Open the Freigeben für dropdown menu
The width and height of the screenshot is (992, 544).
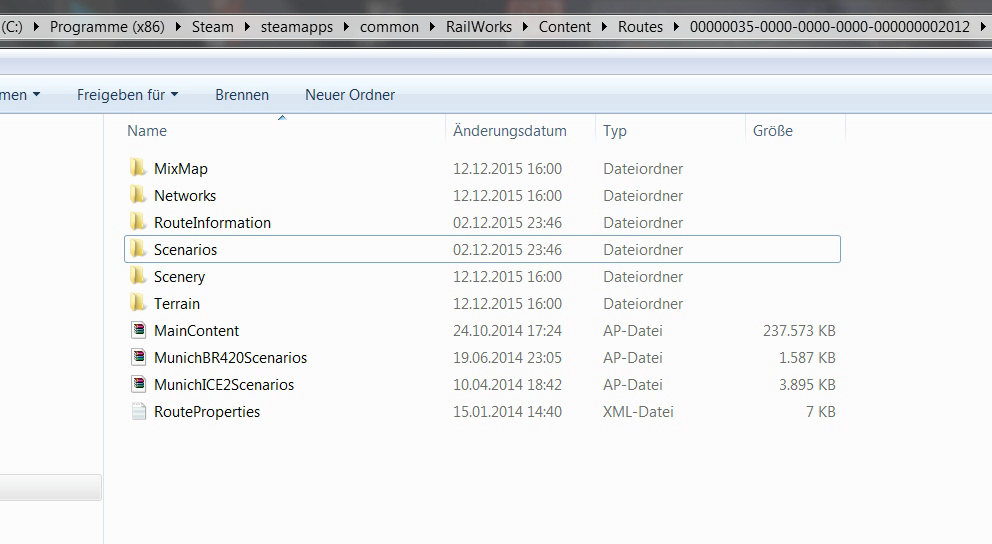127,95
